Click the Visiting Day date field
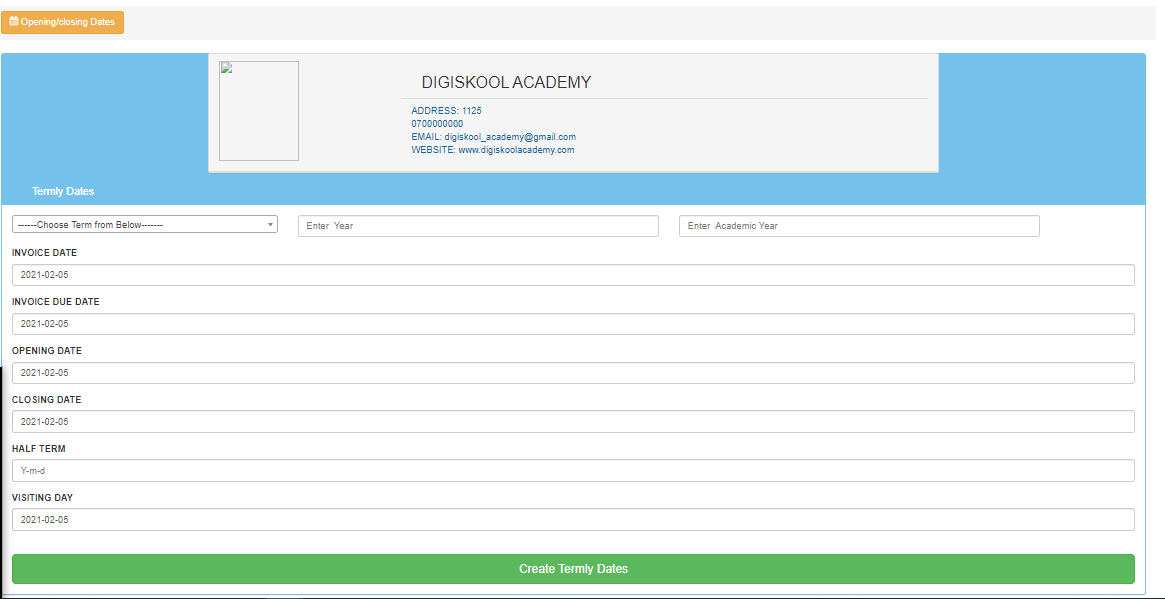The width and height of the screenshot is (1165, 599). pos(572,520)
